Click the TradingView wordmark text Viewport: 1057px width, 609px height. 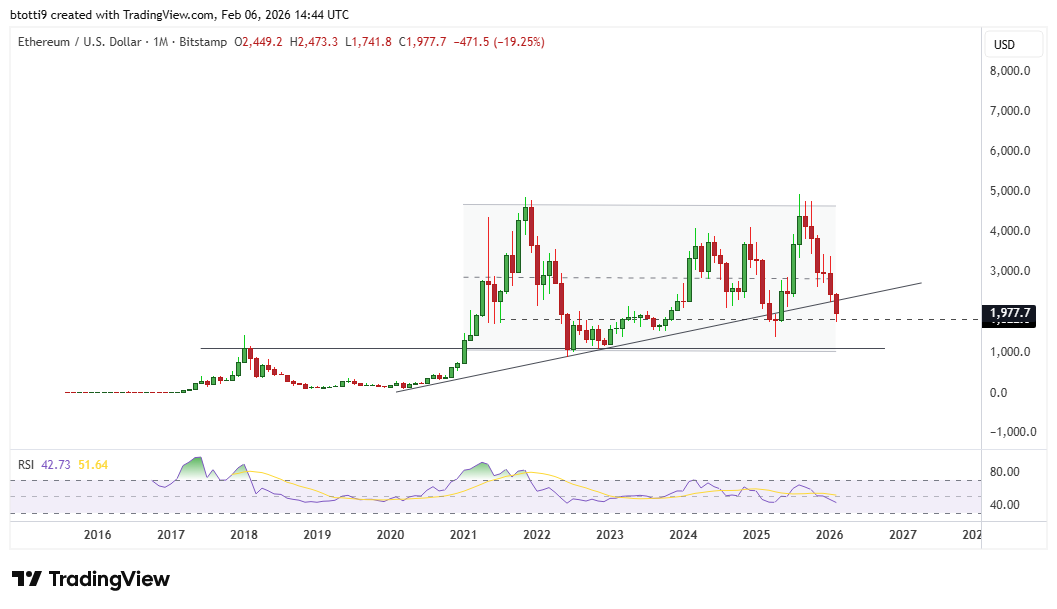tap(113, 579)
